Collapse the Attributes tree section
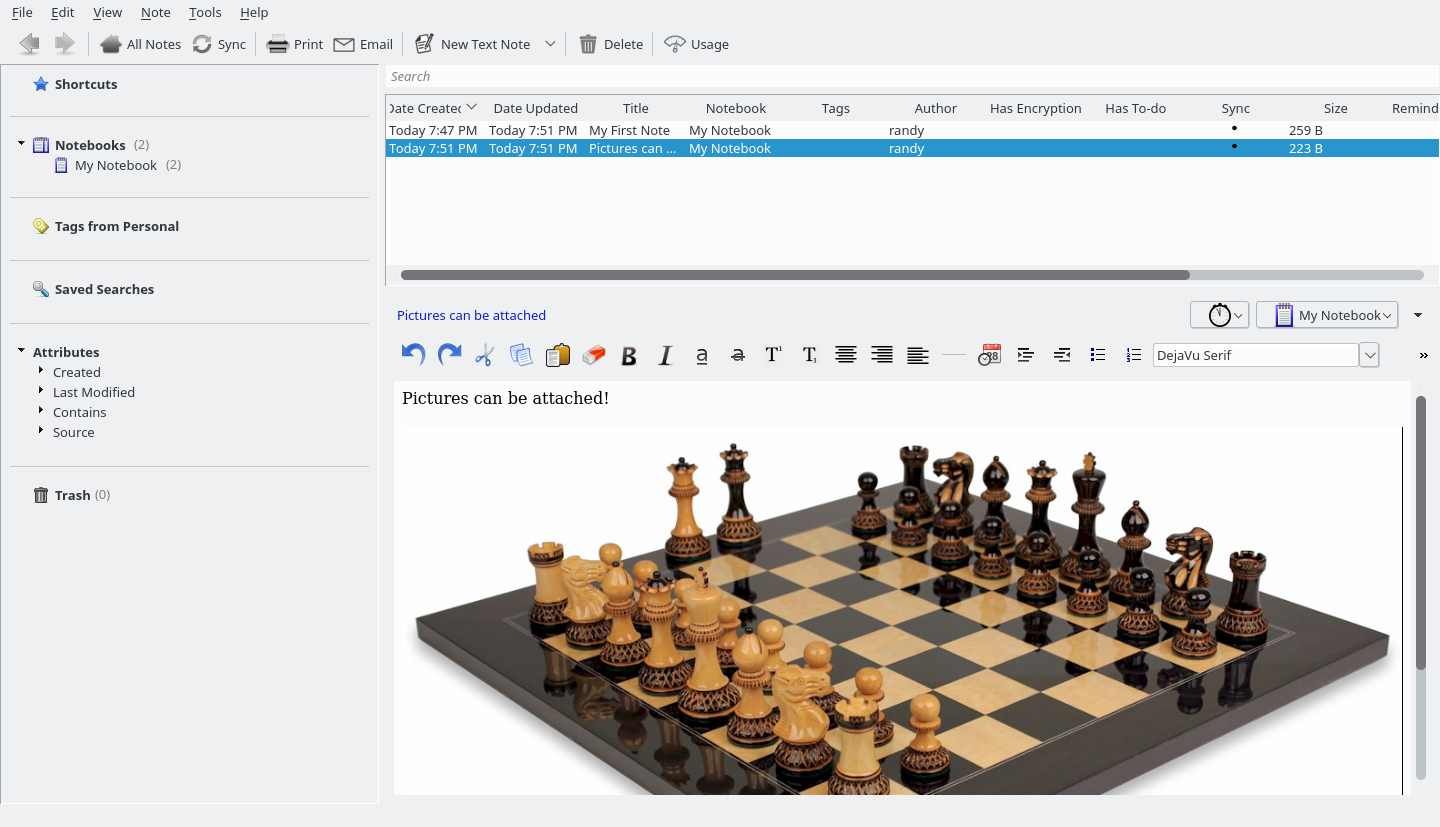This screenshot has height=827, width=1440. (21, 352)
